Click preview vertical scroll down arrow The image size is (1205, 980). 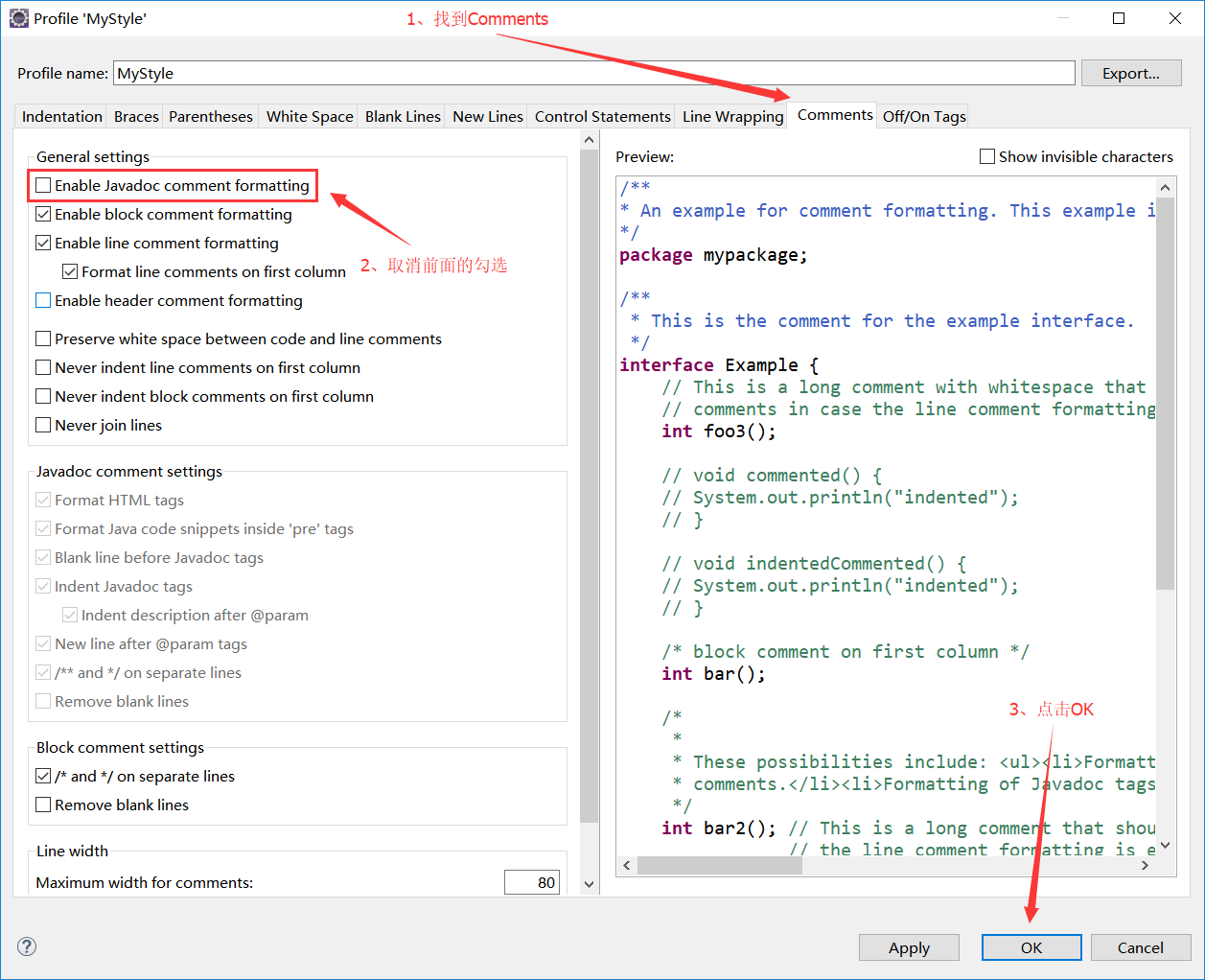(1166, 845)
